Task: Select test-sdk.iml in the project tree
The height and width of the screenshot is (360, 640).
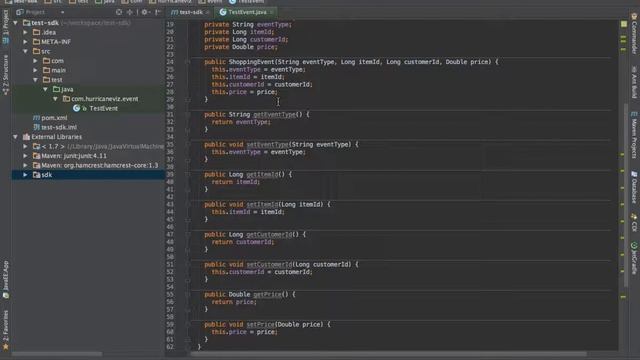Action: (59, 127)
